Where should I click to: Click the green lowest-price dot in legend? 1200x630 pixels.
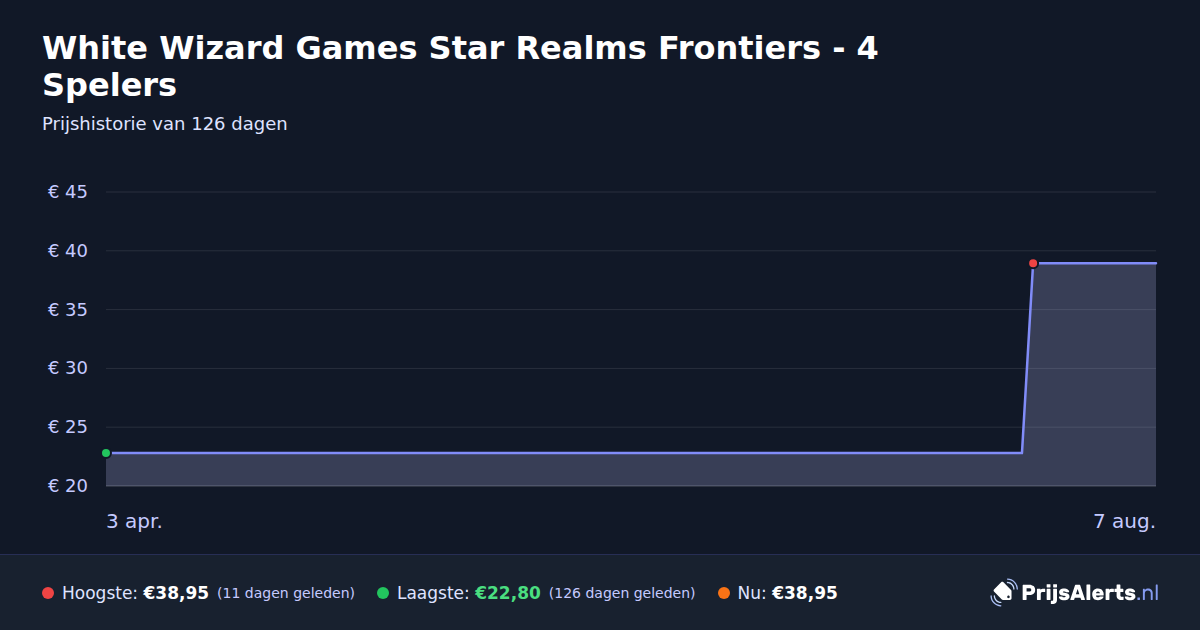[x=383, y=593]
